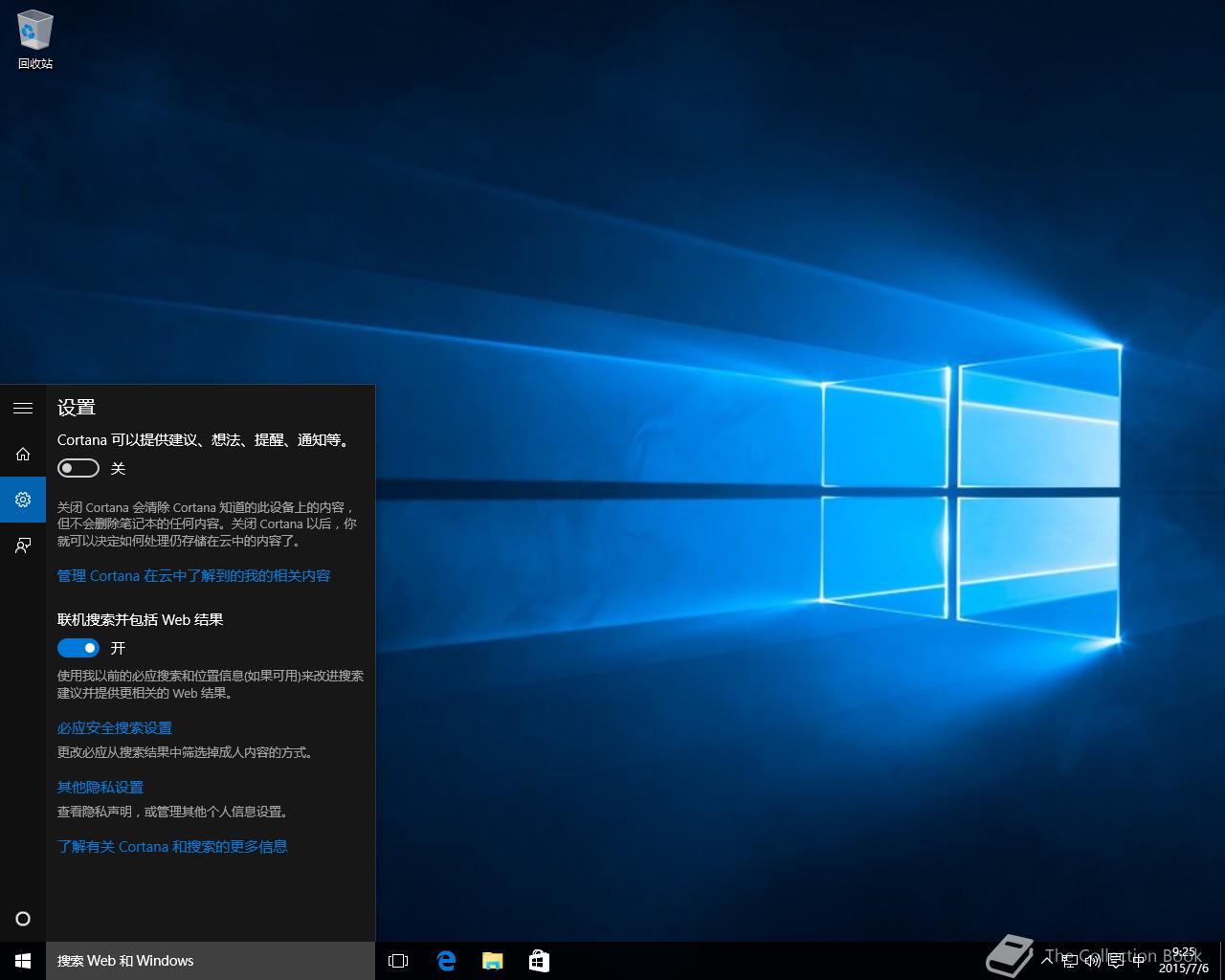1225x980 pixels.
Task: Open File Explorer from the taskbar
Action: point(492,961)
